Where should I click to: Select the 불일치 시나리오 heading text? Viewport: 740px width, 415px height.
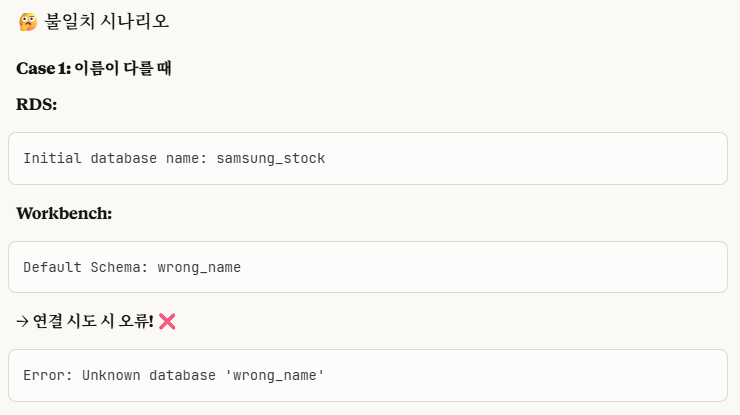coord(107,22)
